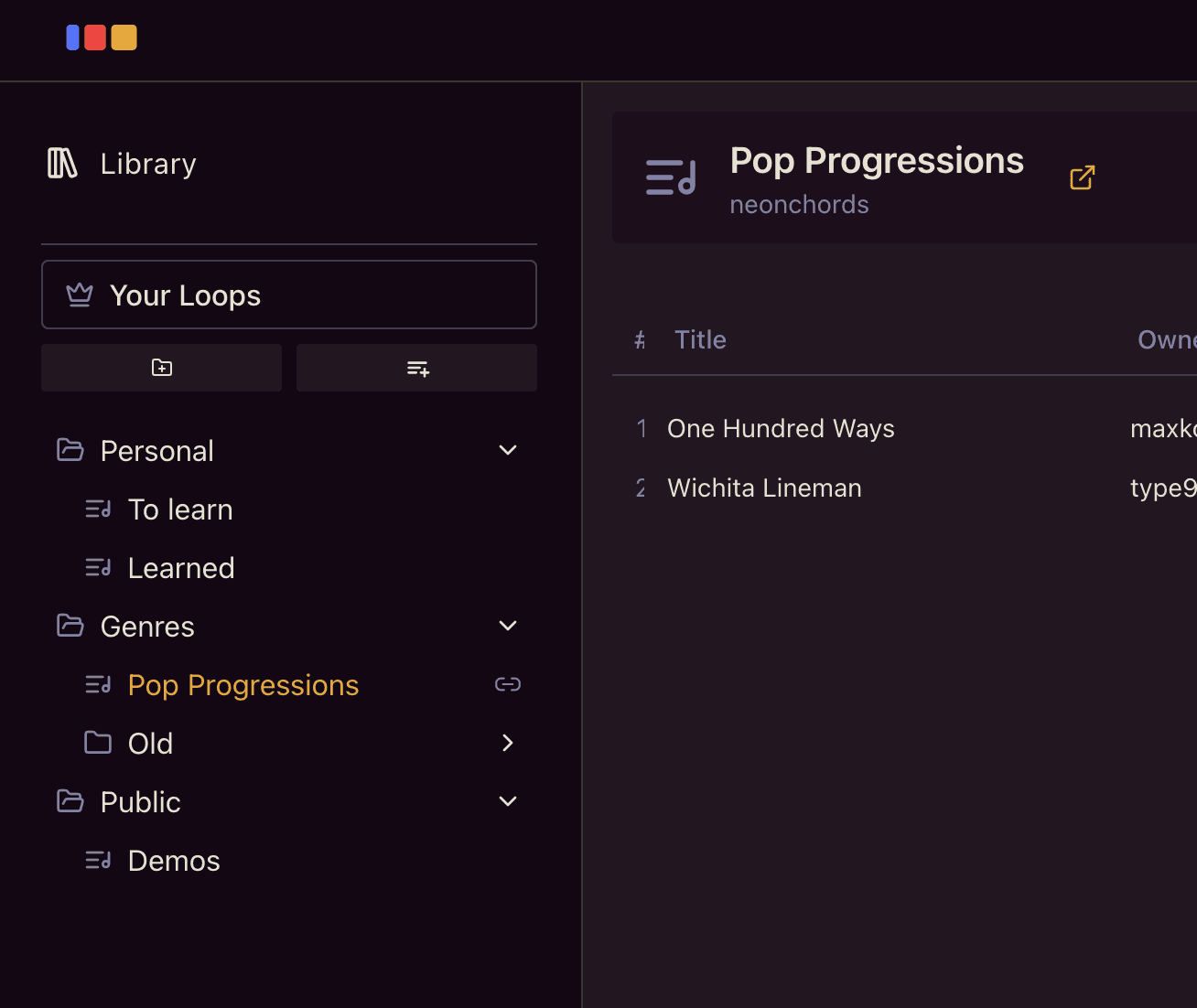Open Your Loops

click(185, 295)
